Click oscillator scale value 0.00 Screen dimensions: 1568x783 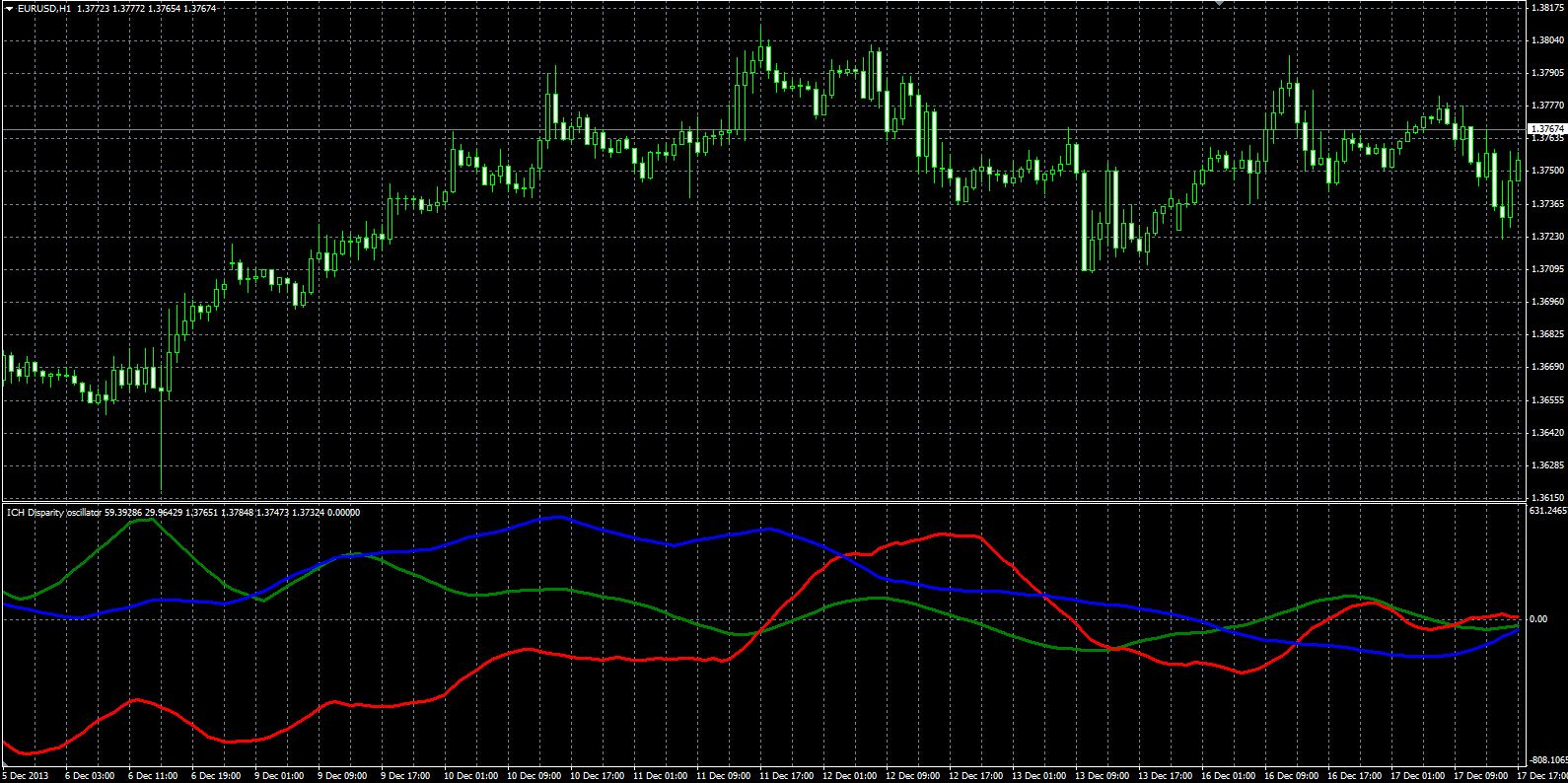pyautogui.click(x=1538, y=619)
